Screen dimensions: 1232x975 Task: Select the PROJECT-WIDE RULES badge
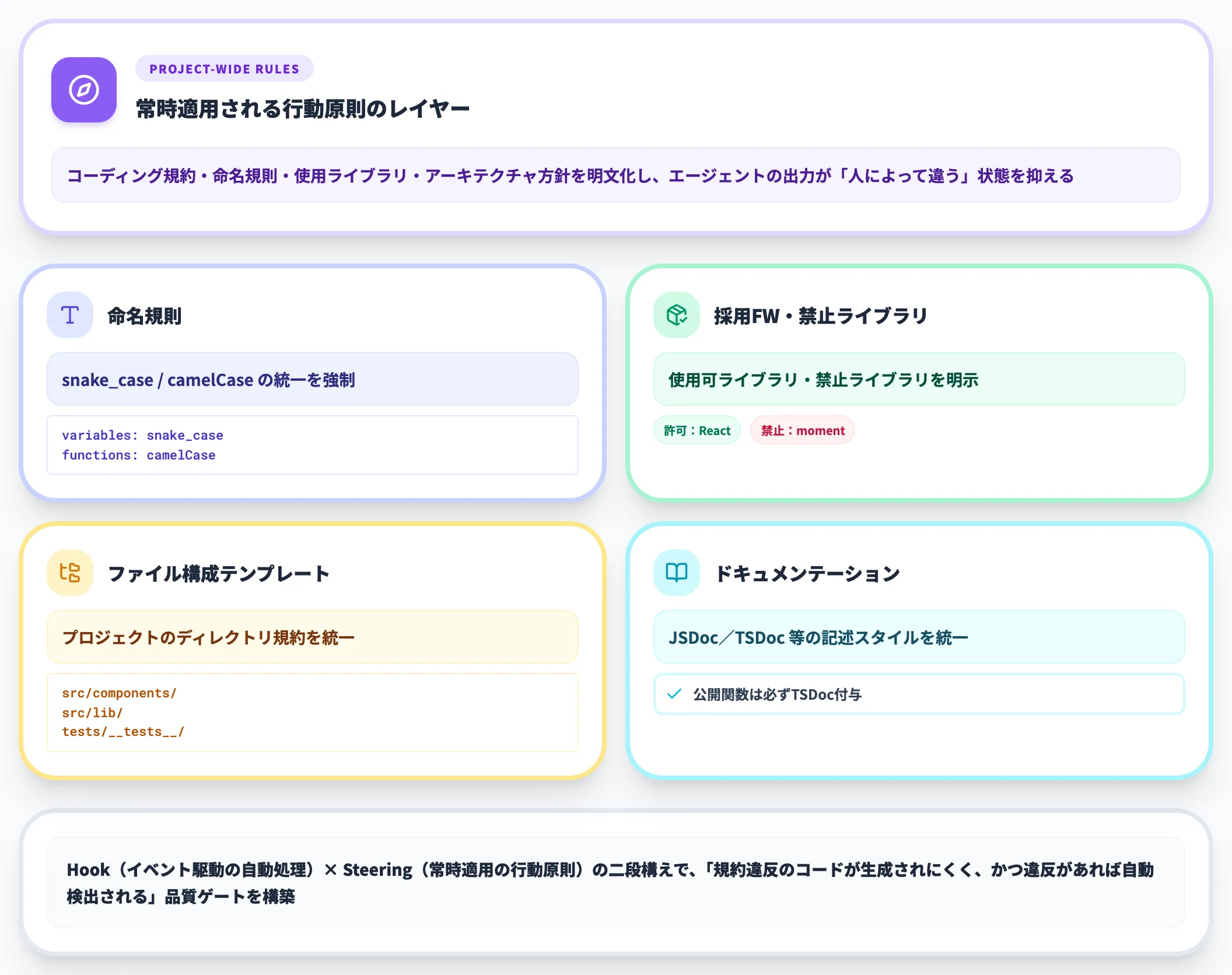coord(225,69)
